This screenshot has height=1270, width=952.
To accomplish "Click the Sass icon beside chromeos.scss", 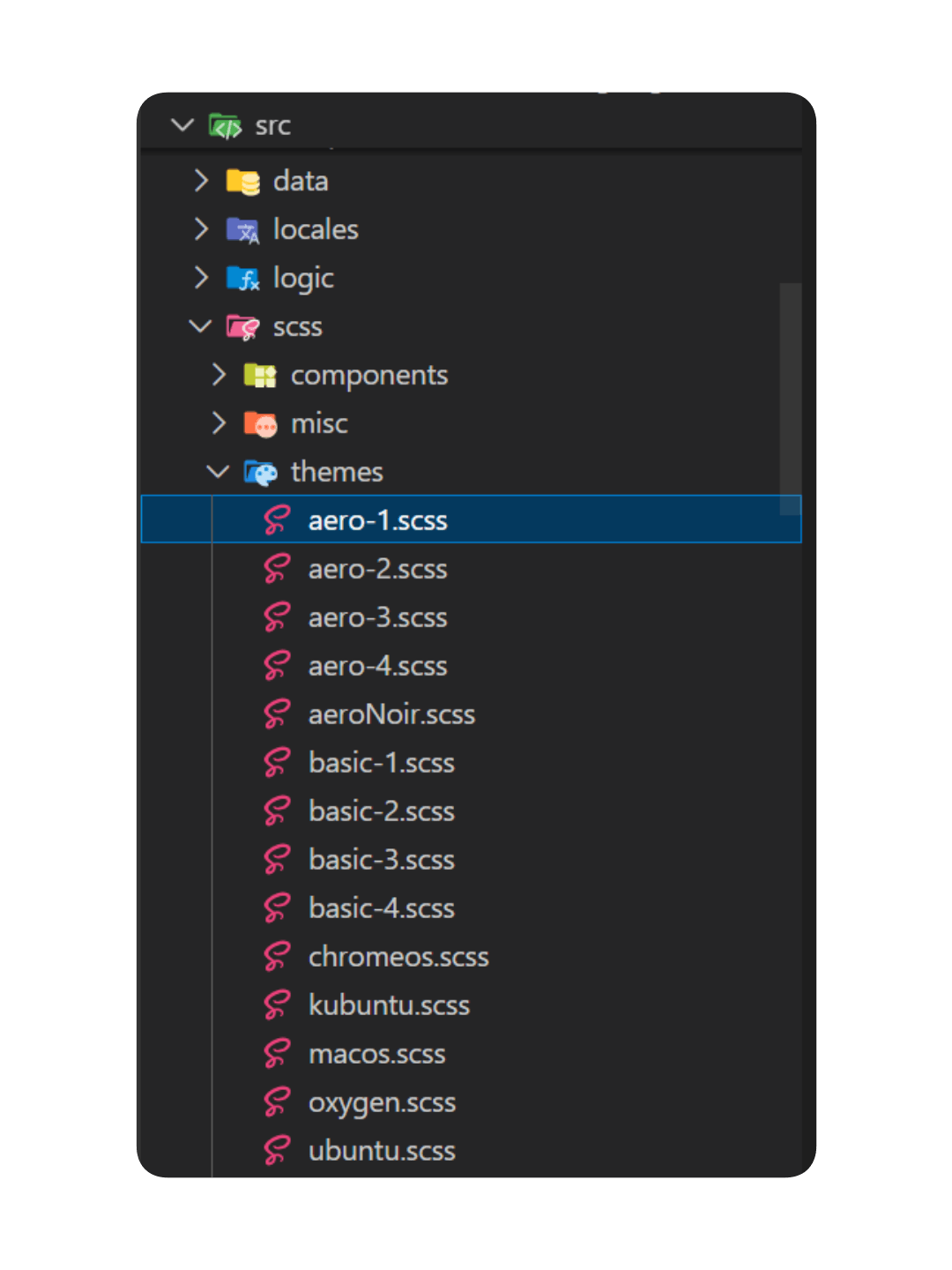I will 276,956.
